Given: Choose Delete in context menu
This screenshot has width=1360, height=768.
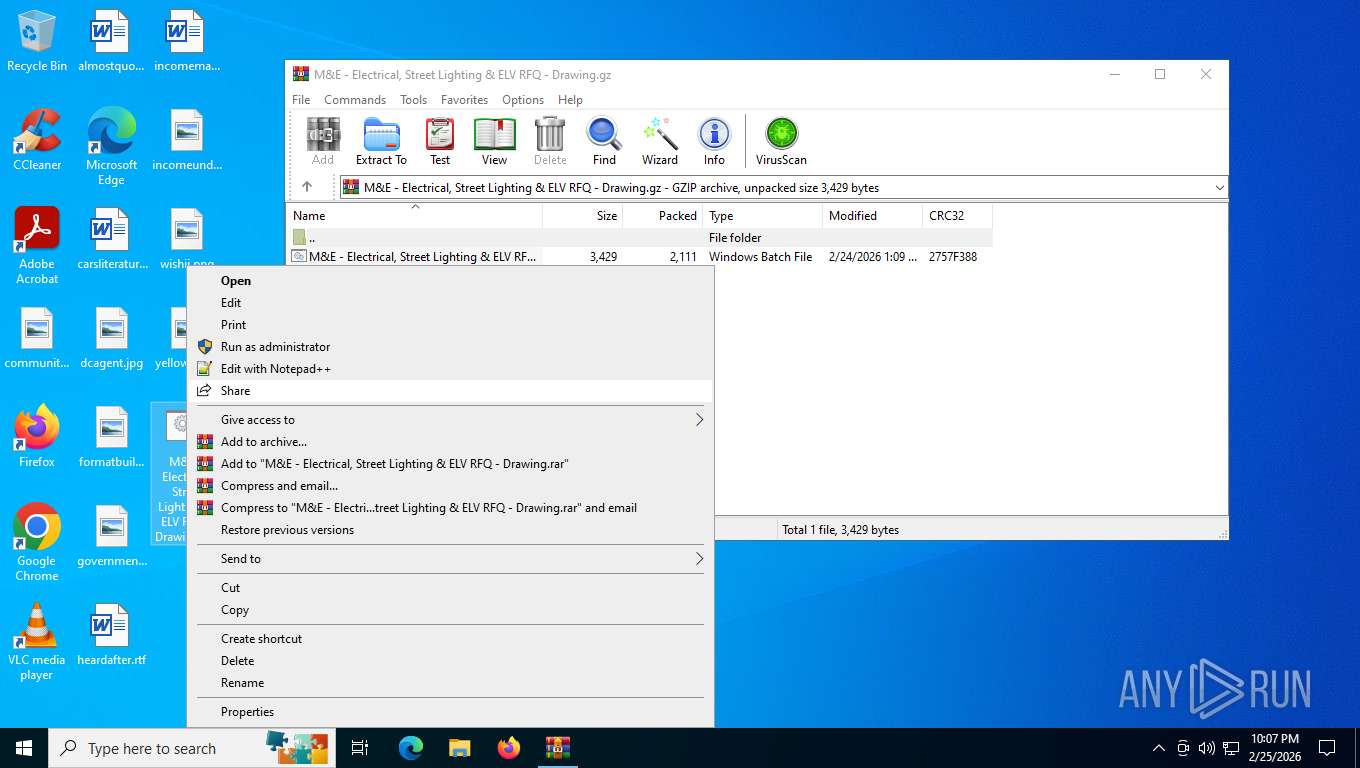Looking at the screenshot, I should (450, 661).
